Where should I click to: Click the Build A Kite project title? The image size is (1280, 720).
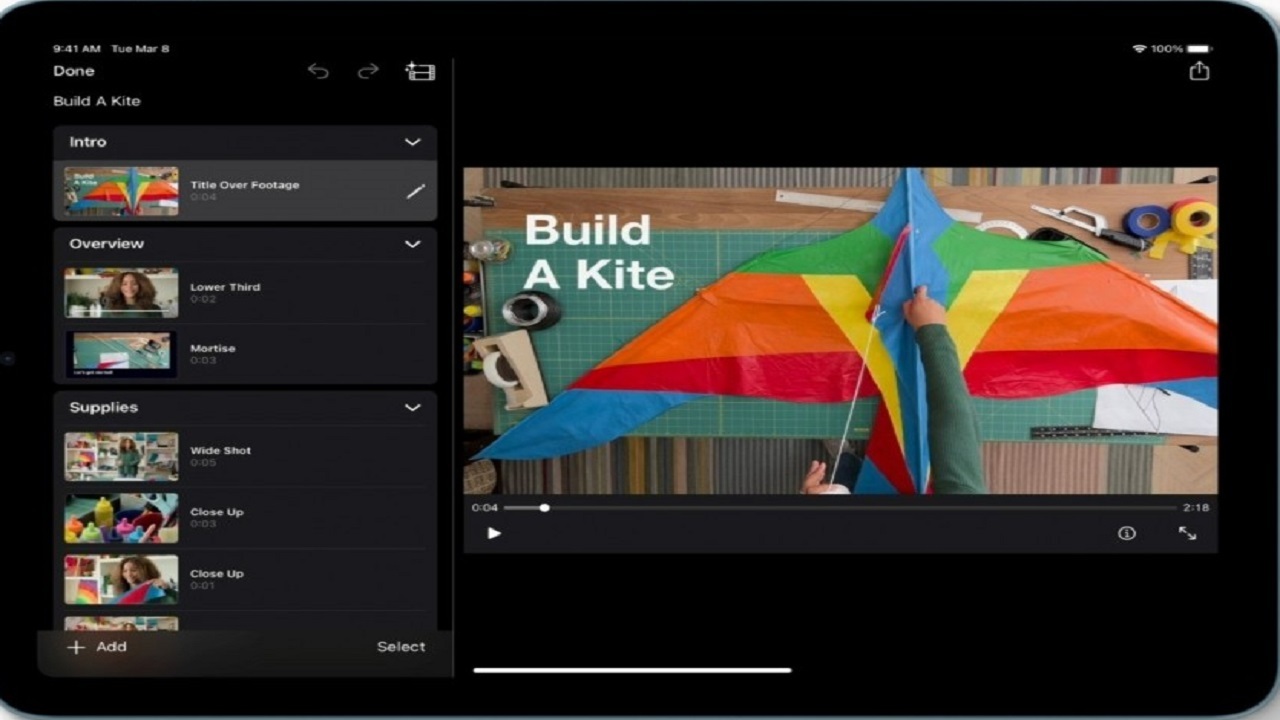[x=97, y=101]
